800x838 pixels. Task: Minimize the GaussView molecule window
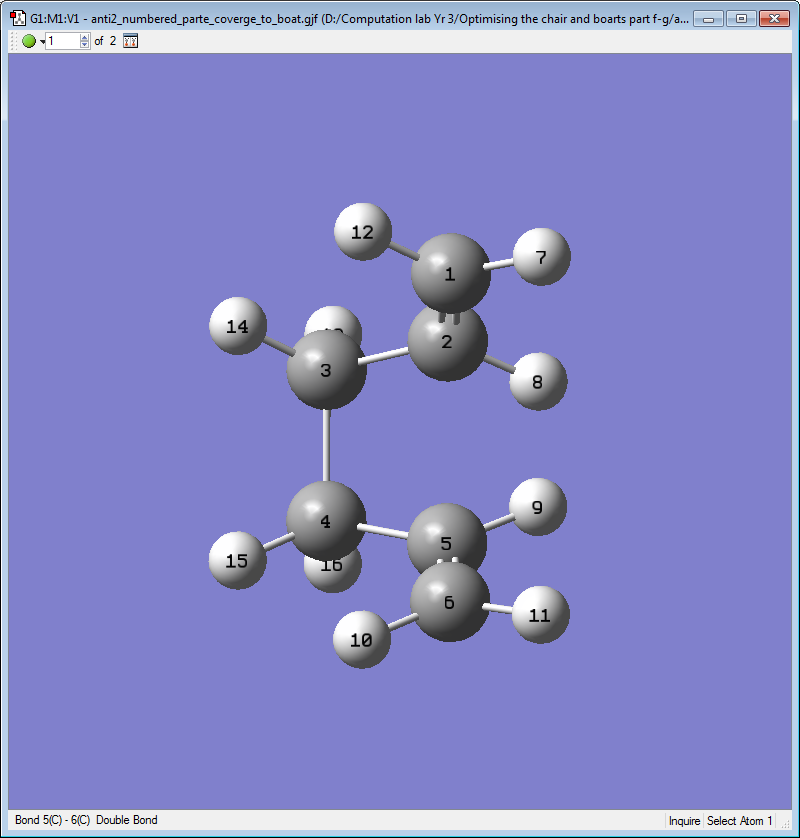click(x=709, y=19)
